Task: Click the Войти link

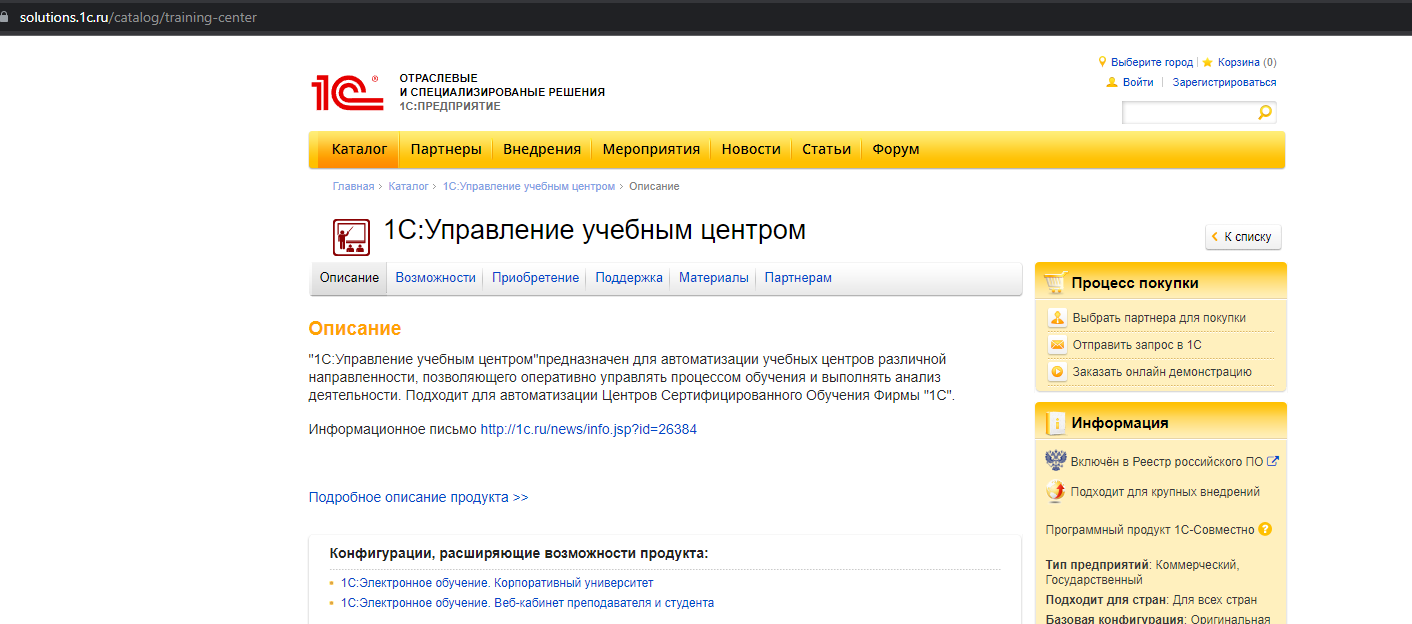Action: point(1138,82)
